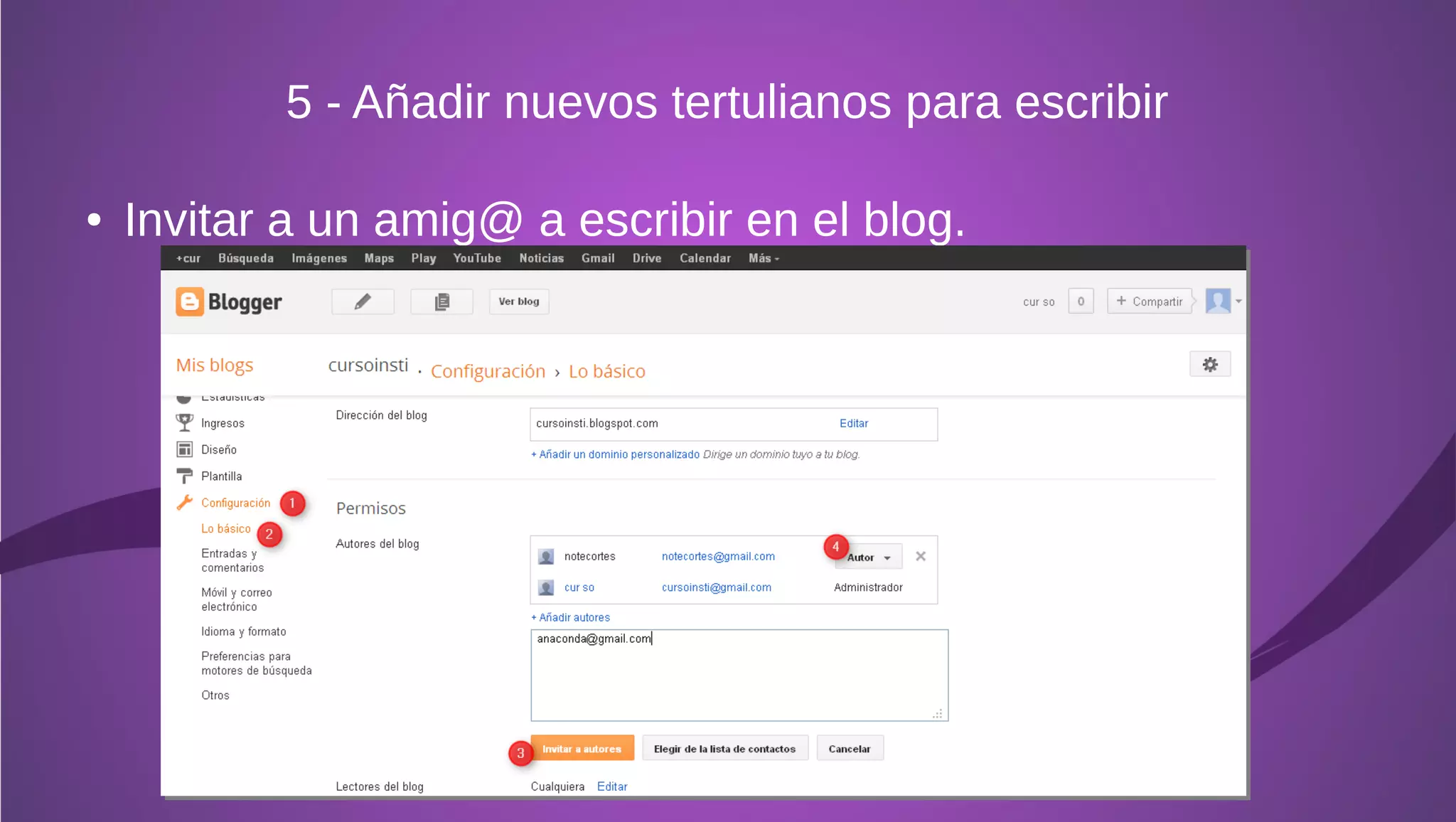The height and width of the screenshot is (822, 1456).
Task: Open Gmail in the Google bar
Action: [x=598, y=258]
